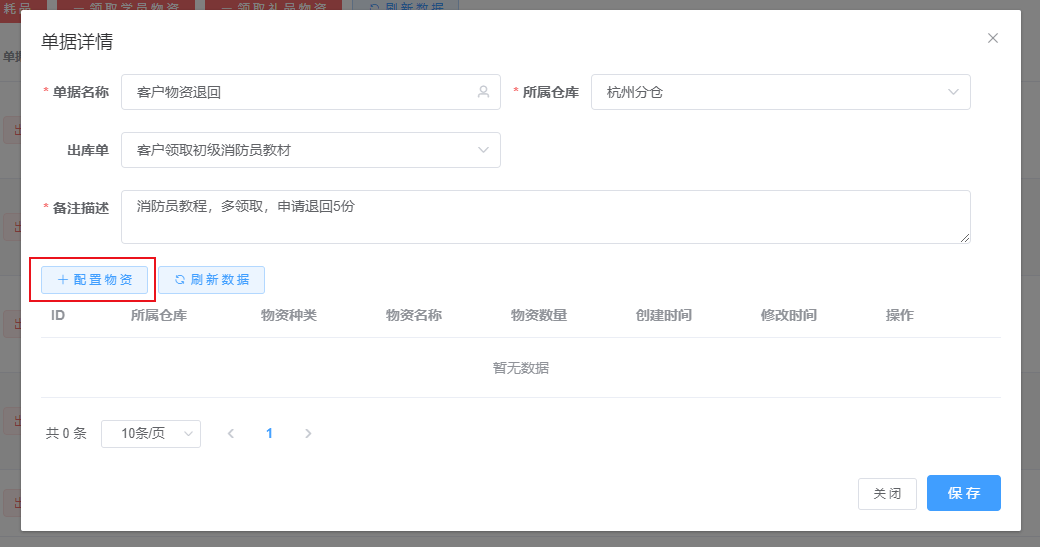
Task: Save the form with 保存 button
Action: coord(963,493)
